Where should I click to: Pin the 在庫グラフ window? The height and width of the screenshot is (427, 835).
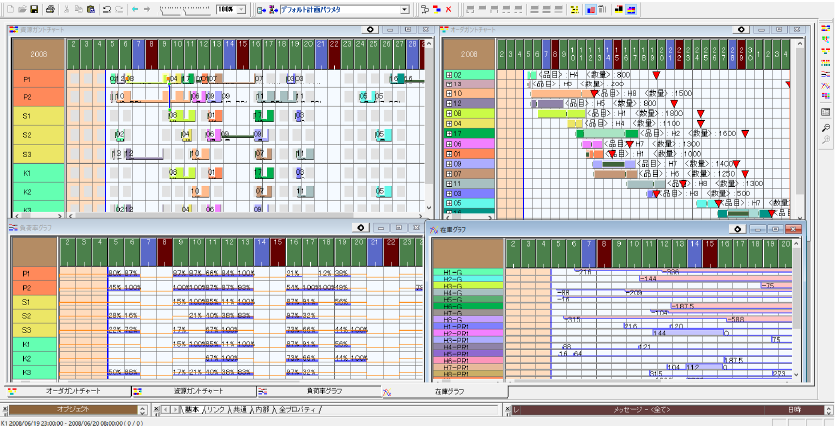coord(737,229)
